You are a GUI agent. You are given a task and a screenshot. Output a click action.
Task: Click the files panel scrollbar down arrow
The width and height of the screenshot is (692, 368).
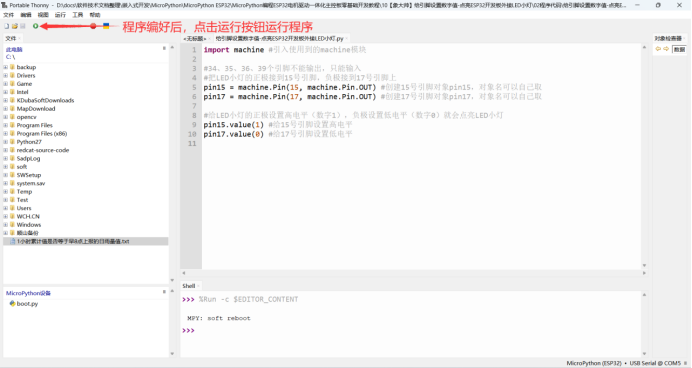pos(172,280)
